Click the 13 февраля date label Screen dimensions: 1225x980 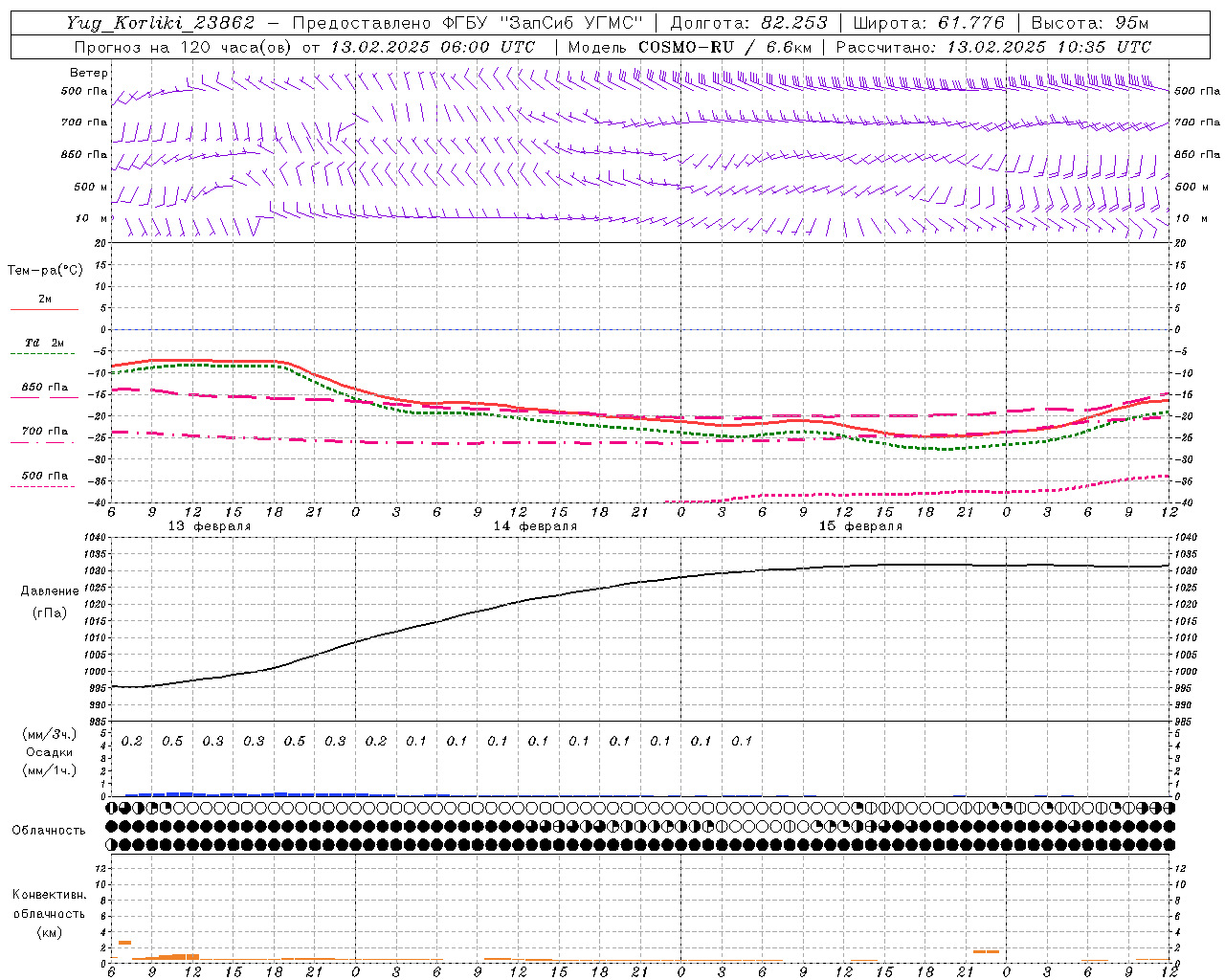[210, 526]
